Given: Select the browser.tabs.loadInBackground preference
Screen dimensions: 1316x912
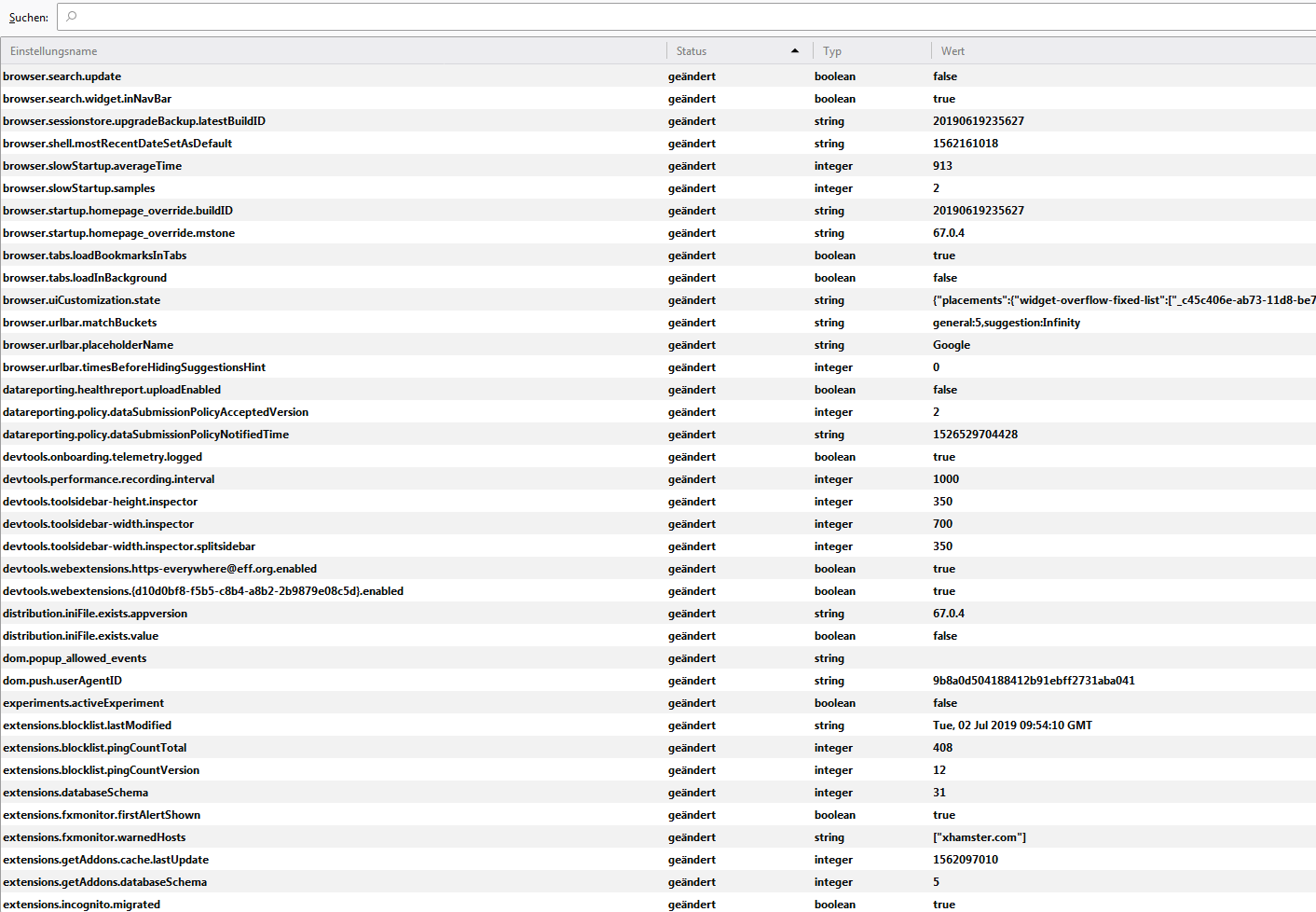Looking at the screenshot, I should (x=85, y=278).
